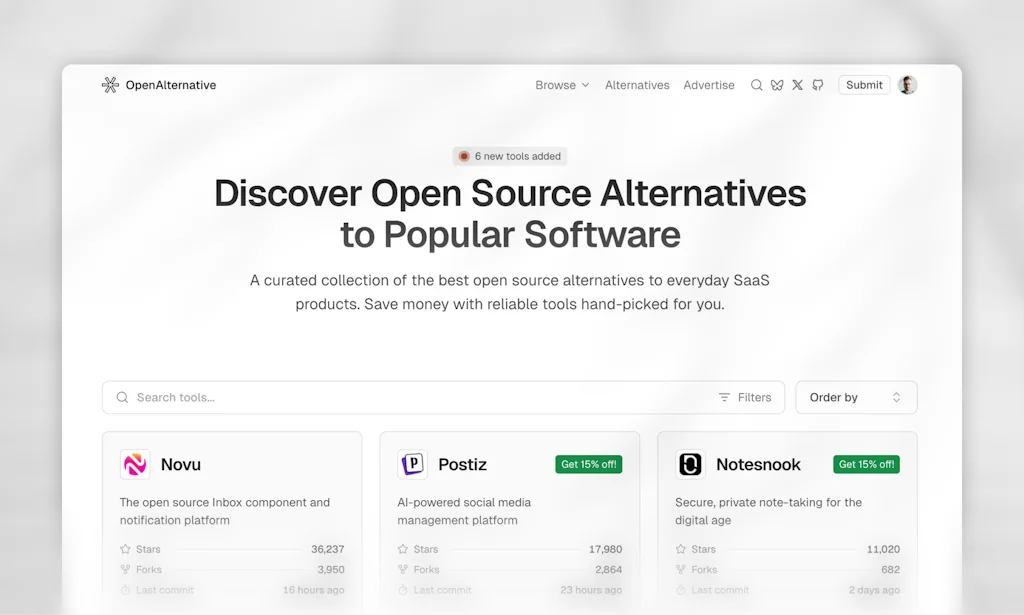Select the Alternatives menu item
1024x615 pixels.
click(x=637, y=85)
